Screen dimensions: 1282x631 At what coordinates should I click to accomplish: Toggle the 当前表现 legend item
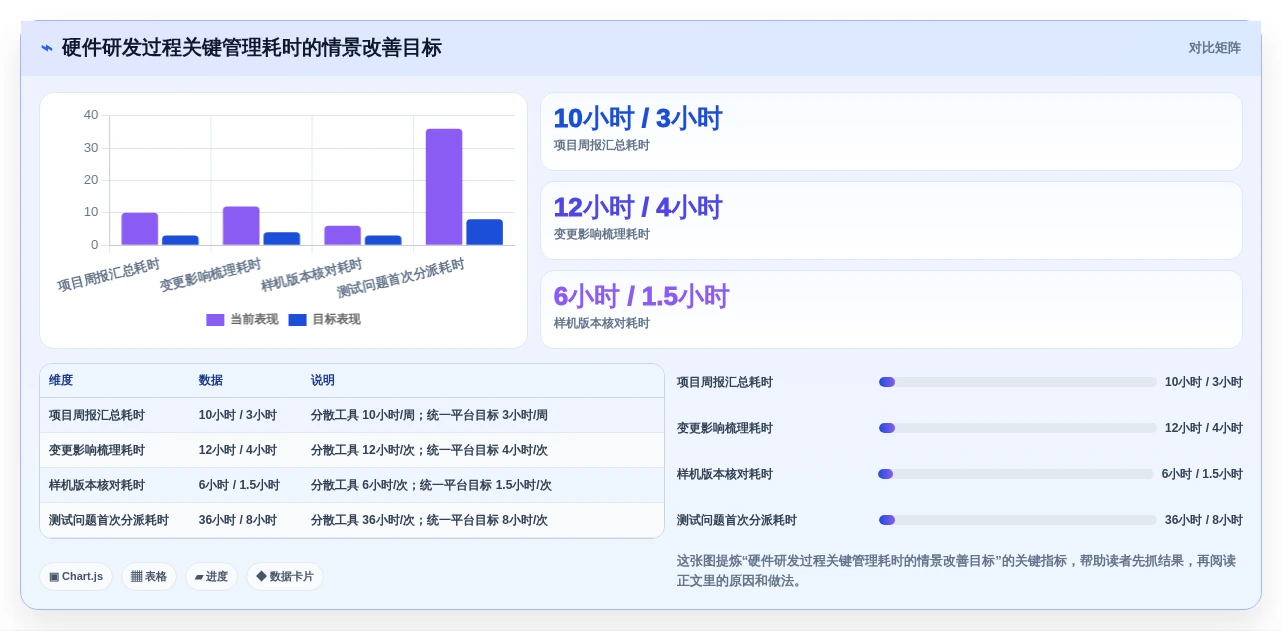[242, 320]
